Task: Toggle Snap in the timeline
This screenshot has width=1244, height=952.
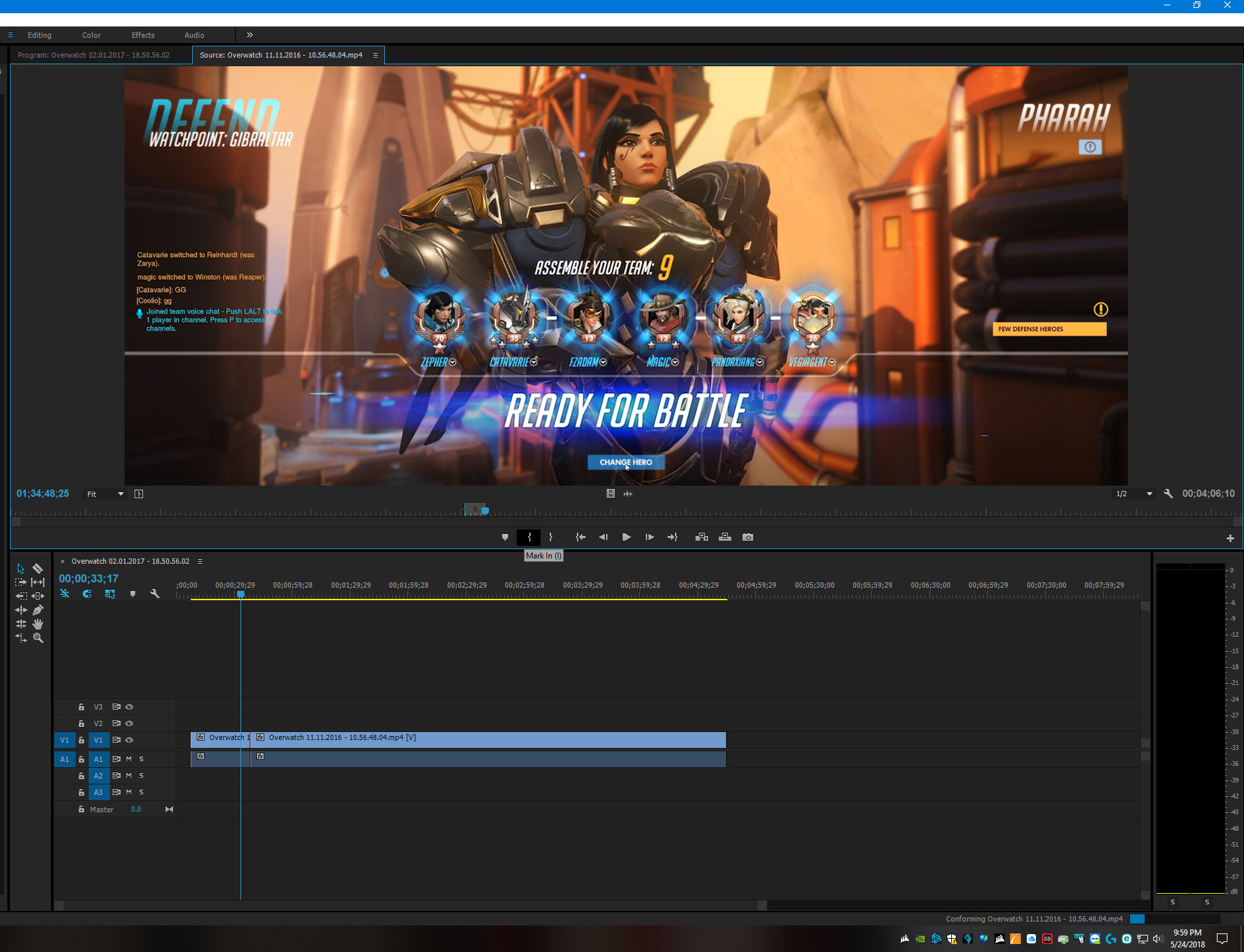Action: (87, 594)
